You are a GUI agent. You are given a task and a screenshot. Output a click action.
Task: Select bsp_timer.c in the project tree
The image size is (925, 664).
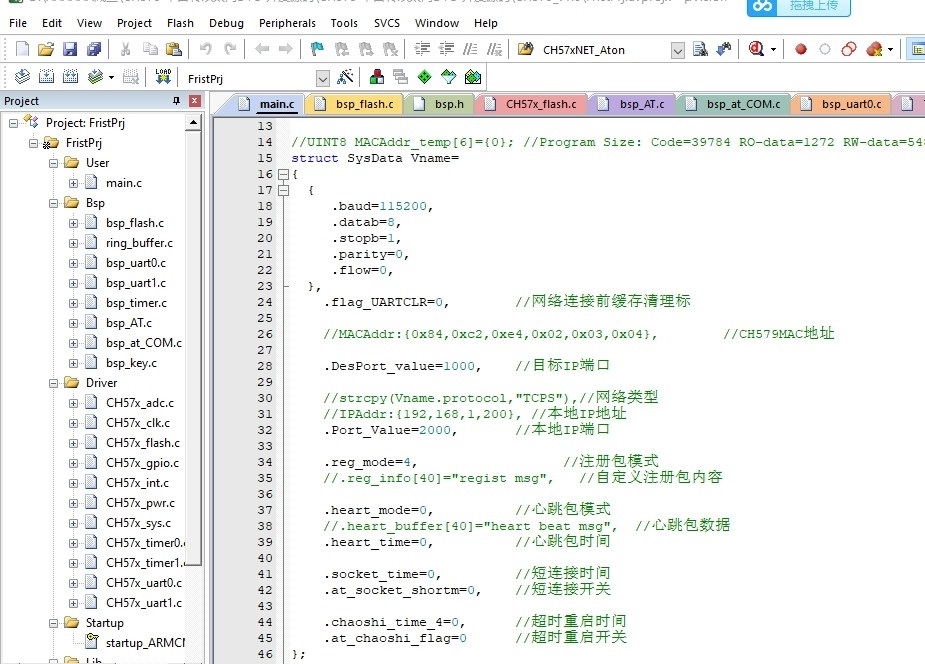(x=136, y=303)
